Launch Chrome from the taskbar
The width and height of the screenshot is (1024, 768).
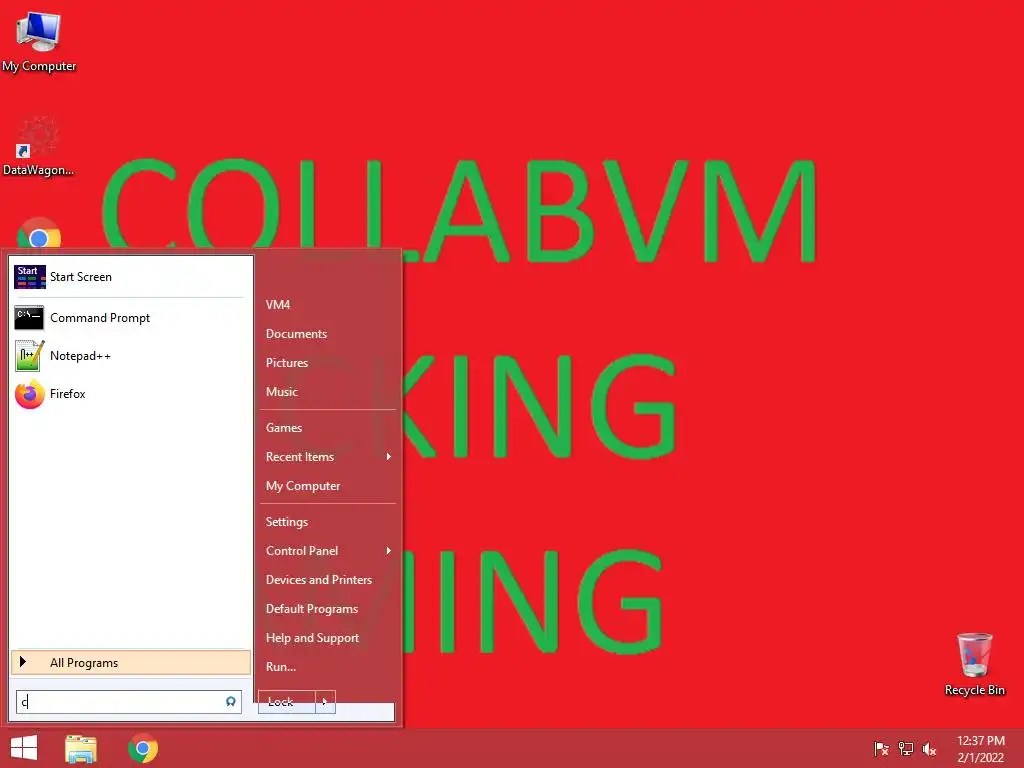point(143,748)
